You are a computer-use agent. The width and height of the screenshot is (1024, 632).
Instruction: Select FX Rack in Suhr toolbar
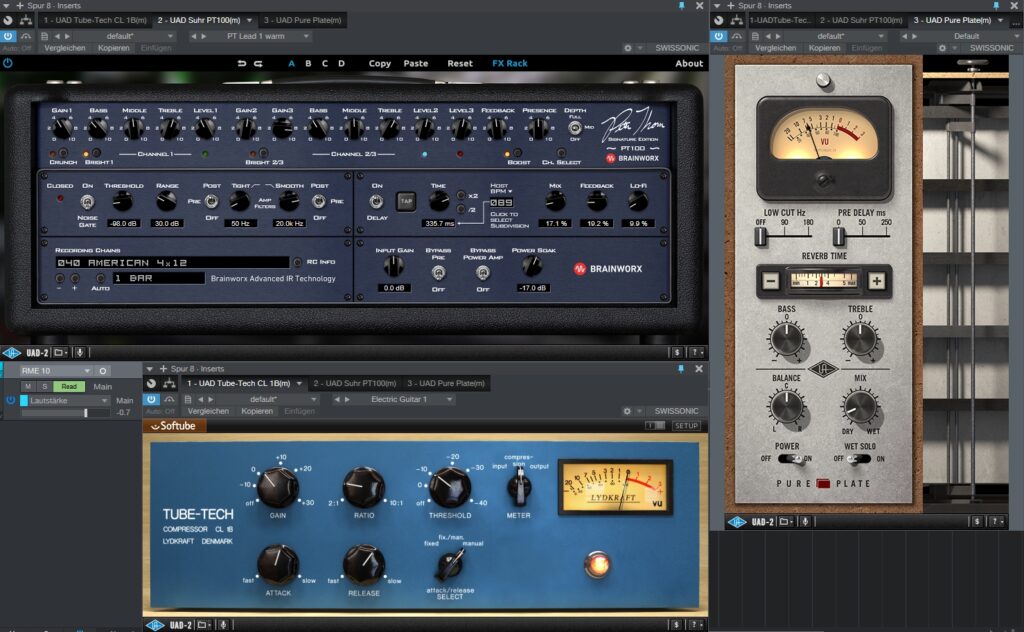[509, 63]
